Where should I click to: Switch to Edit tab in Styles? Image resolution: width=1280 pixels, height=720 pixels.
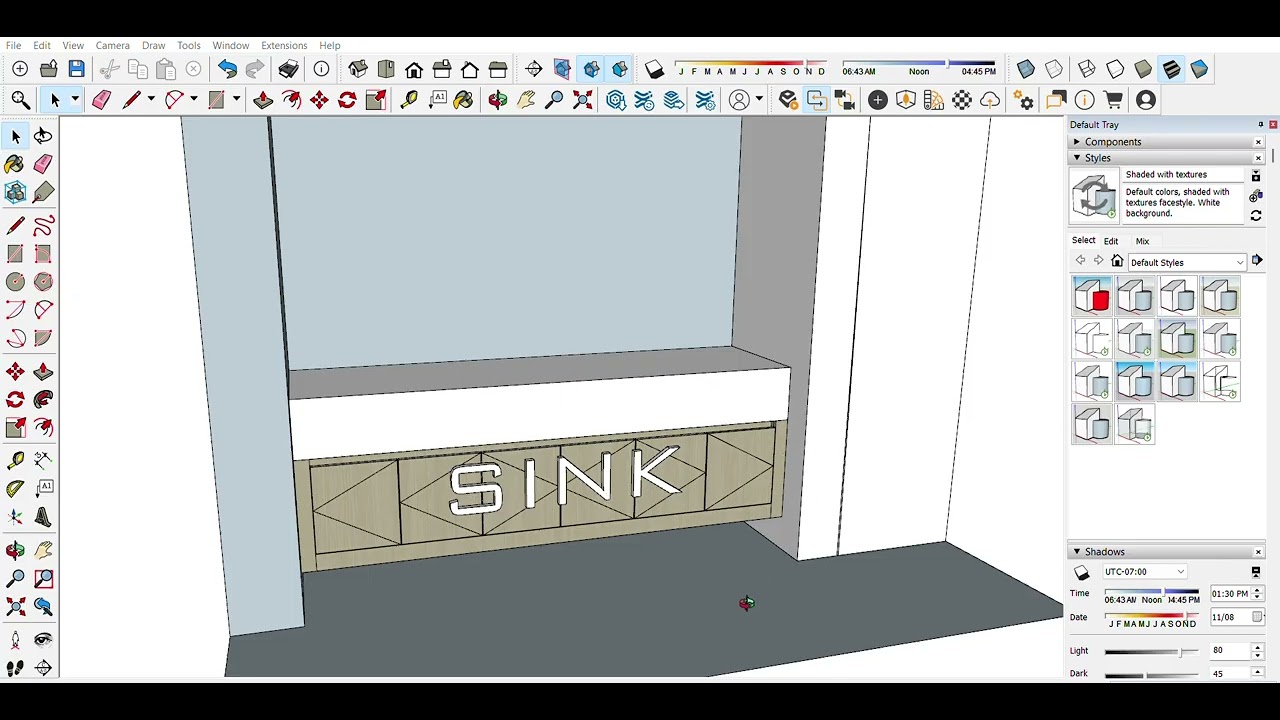click(1111, 241)
